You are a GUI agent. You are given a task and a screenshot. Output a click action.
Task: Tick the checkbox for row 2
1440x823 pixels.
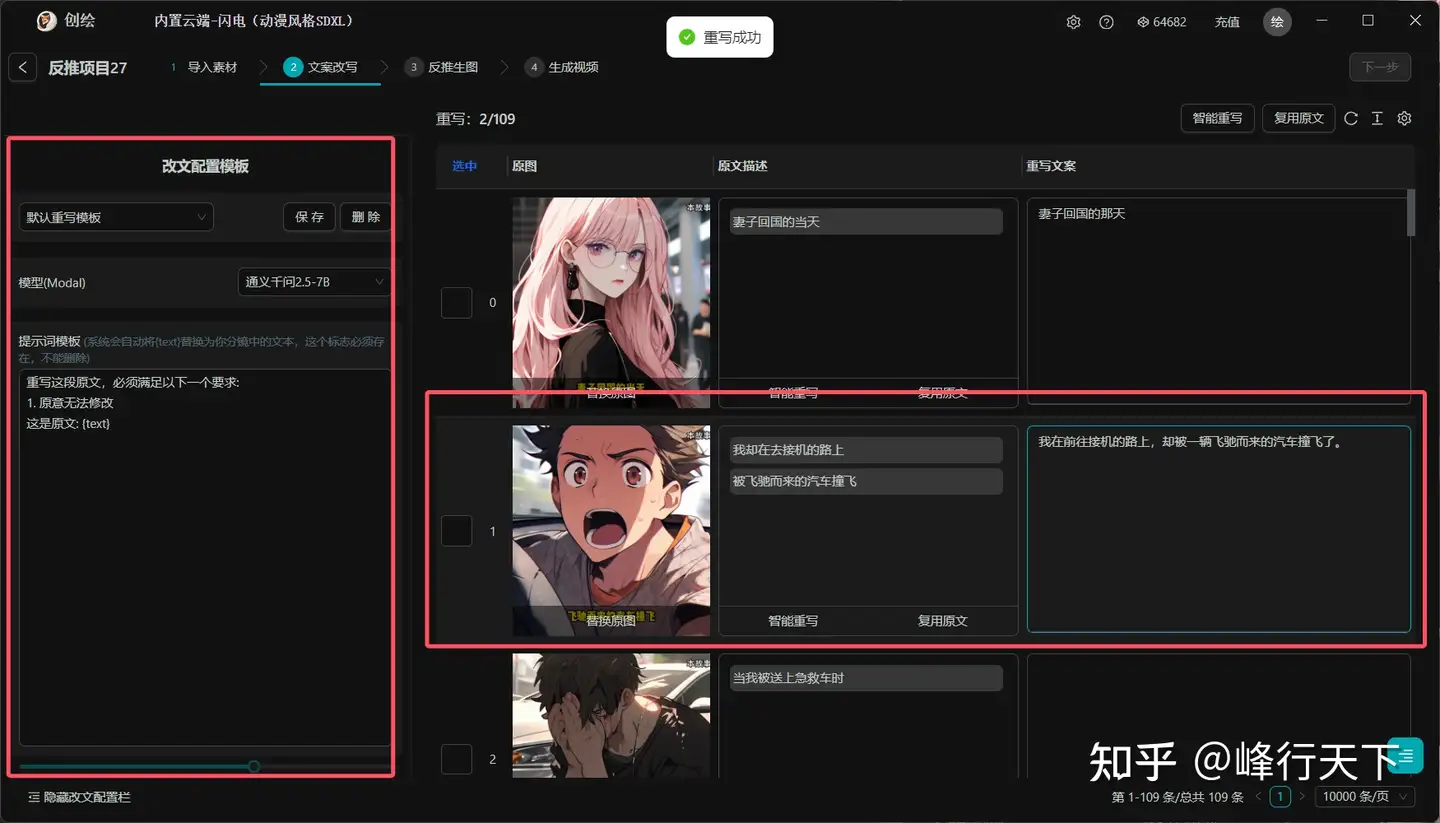click(x=457, y=759)
